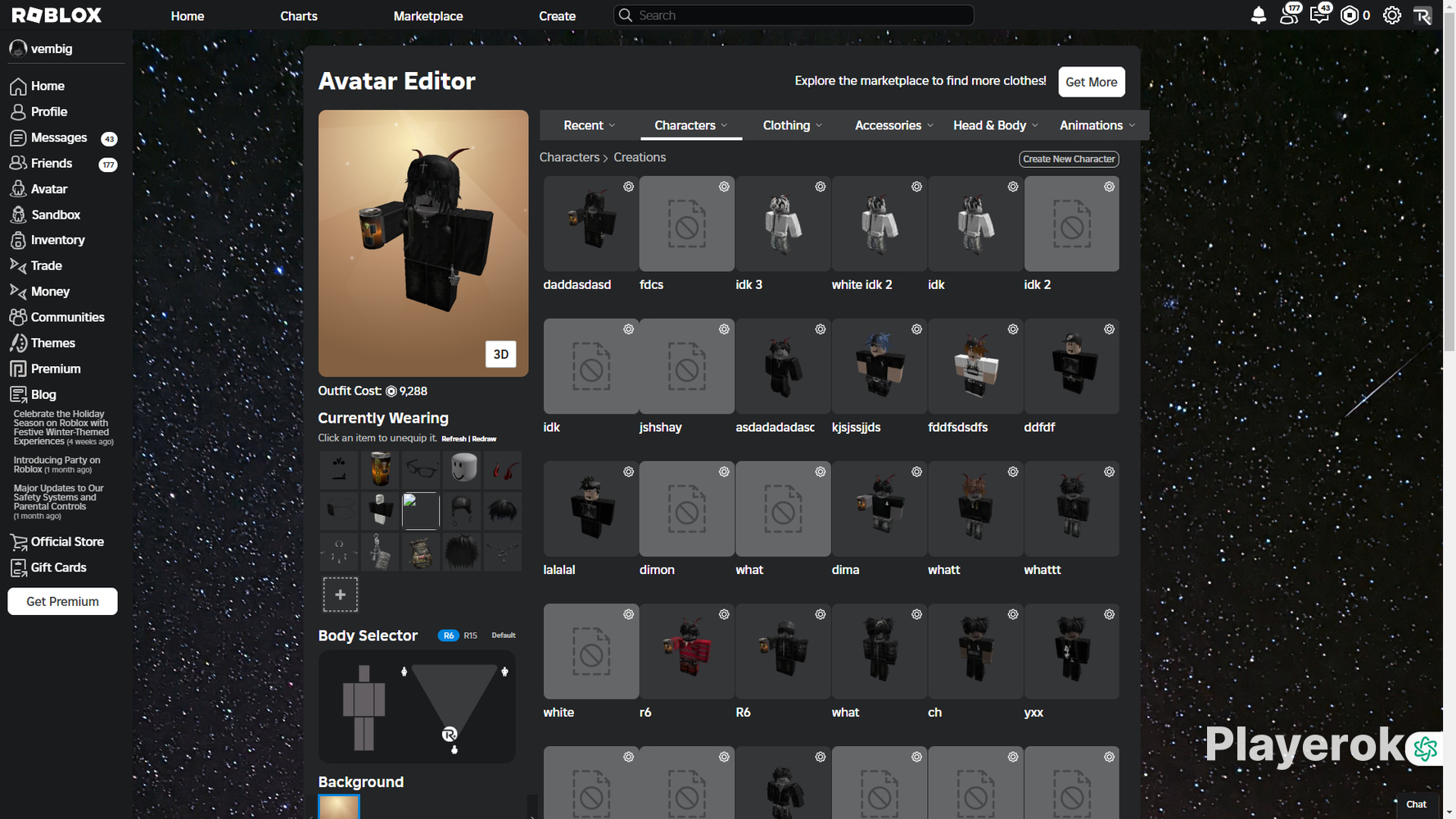Open friend requests icon in top bar
The width and height of the screenshot is (1456, 819).
[x=1290, y=14]
